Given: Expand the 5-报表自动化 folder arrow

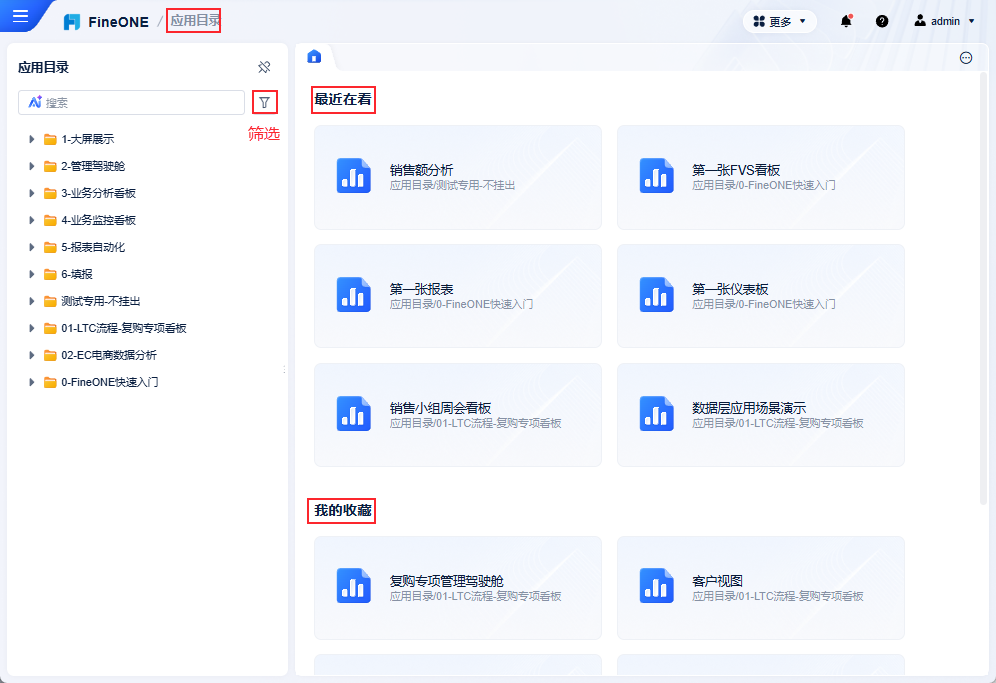Looking at the screenshot, I should click(31, 247).
